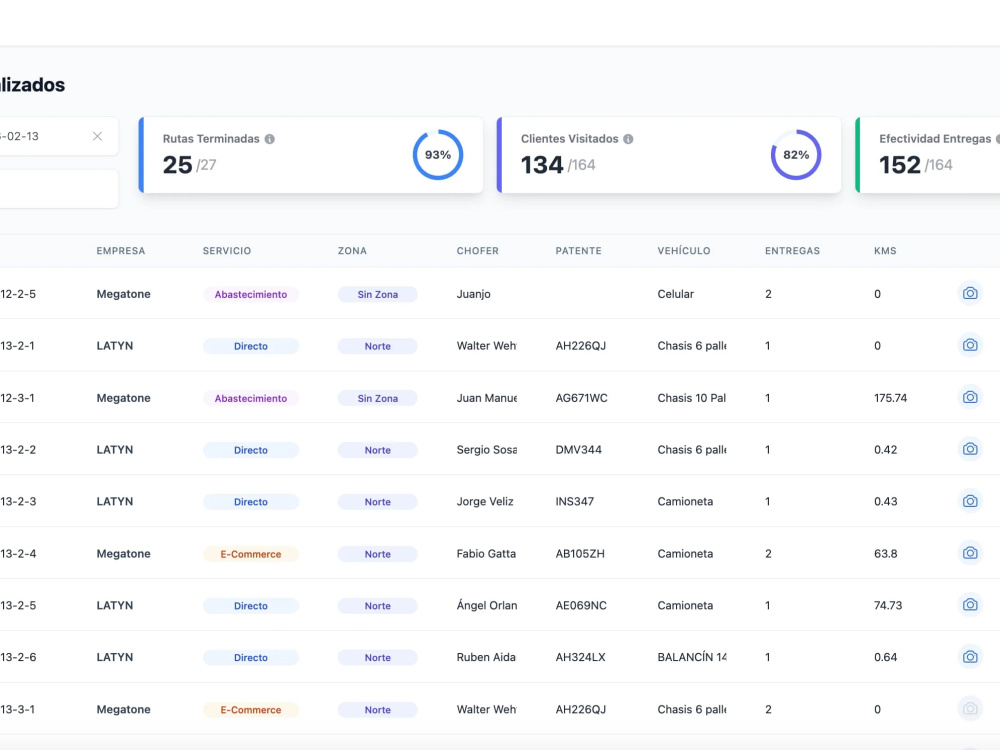This screenshot has width=1000, height=750.
Task: Show info tooltip for Rutas Terminadas
Action: pos(270,139)
